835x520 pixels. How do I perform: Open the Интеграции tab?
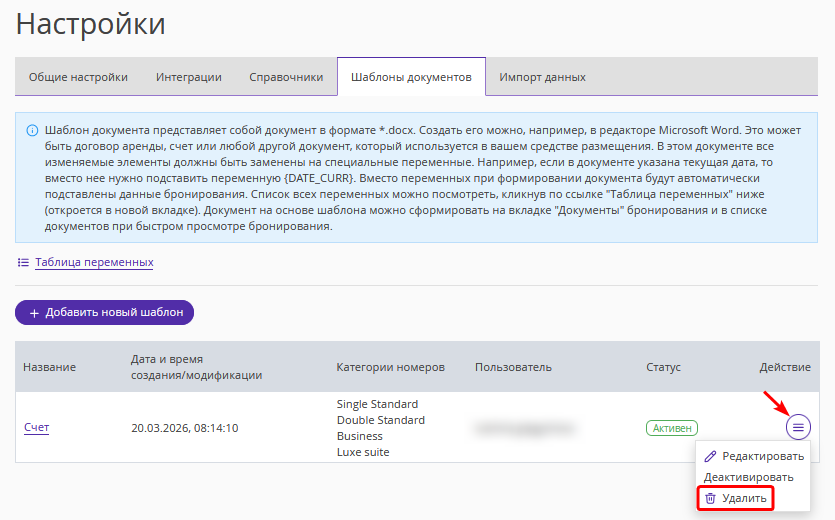click(189, 77)
